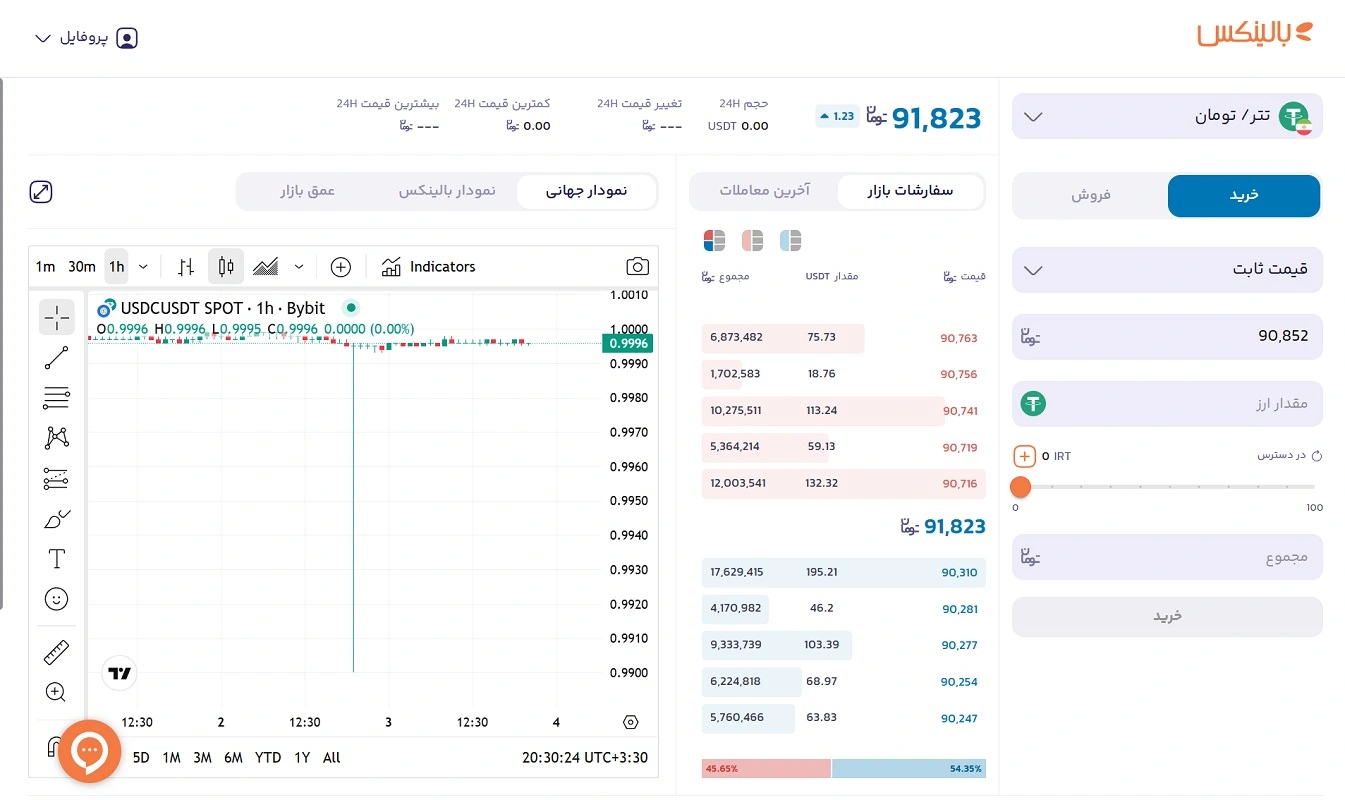Select the brush drawing tool
Viewport: 1345px width, 800px height.
point(57,518)
